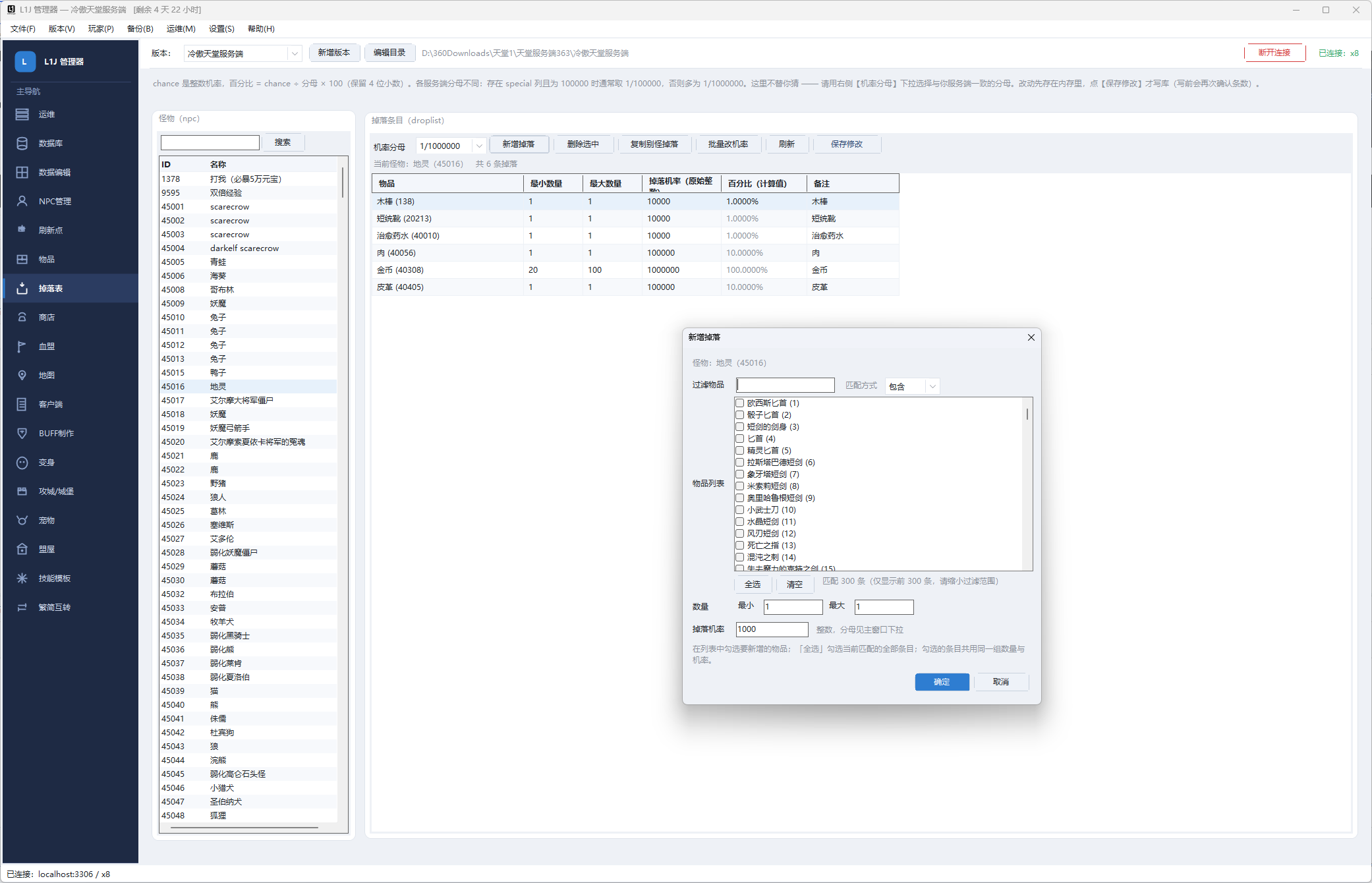Open the 地图 map pin icon
This screenshot has width=1372, height=883.
[22, 376]
